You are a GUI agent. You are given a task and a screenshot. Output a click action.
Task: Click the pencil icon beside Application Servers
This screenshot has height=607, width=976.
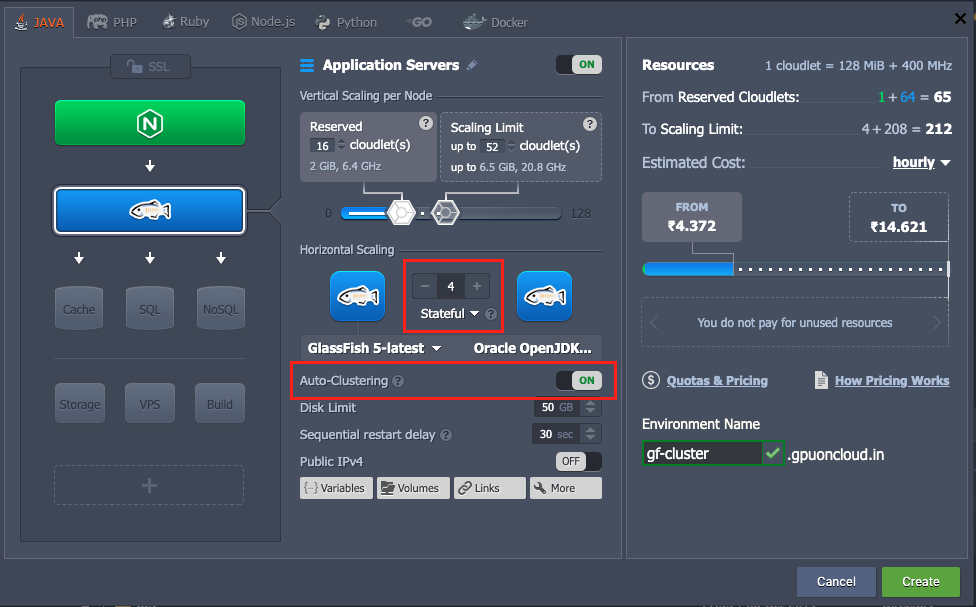(x=472, y=65)
